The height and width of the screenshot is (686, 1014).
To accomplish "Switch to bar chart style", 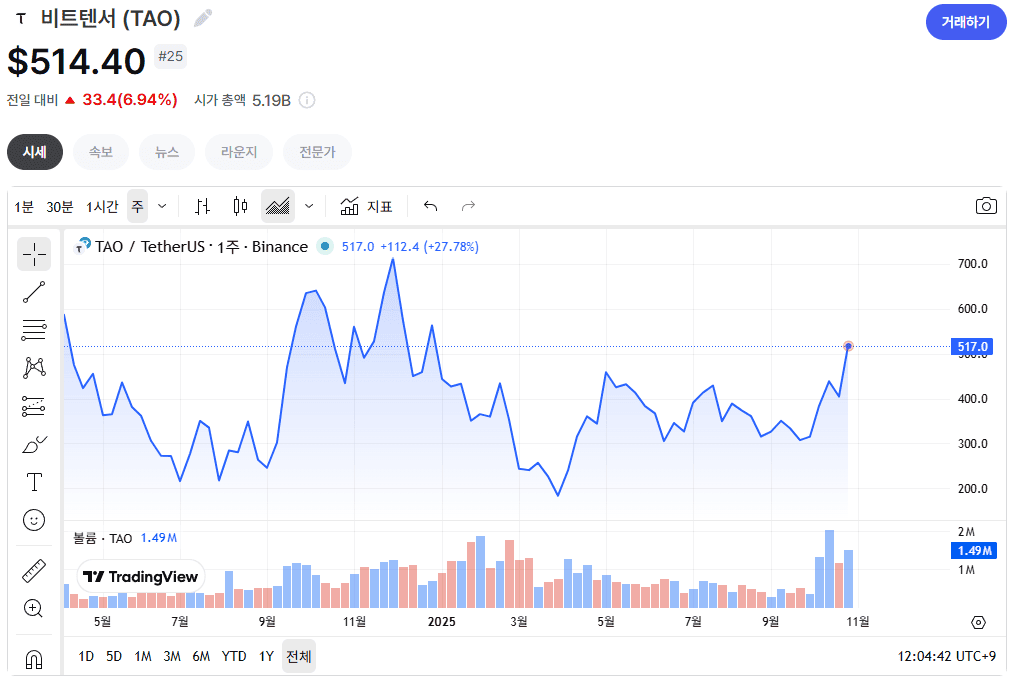I will tap(202, 206).
